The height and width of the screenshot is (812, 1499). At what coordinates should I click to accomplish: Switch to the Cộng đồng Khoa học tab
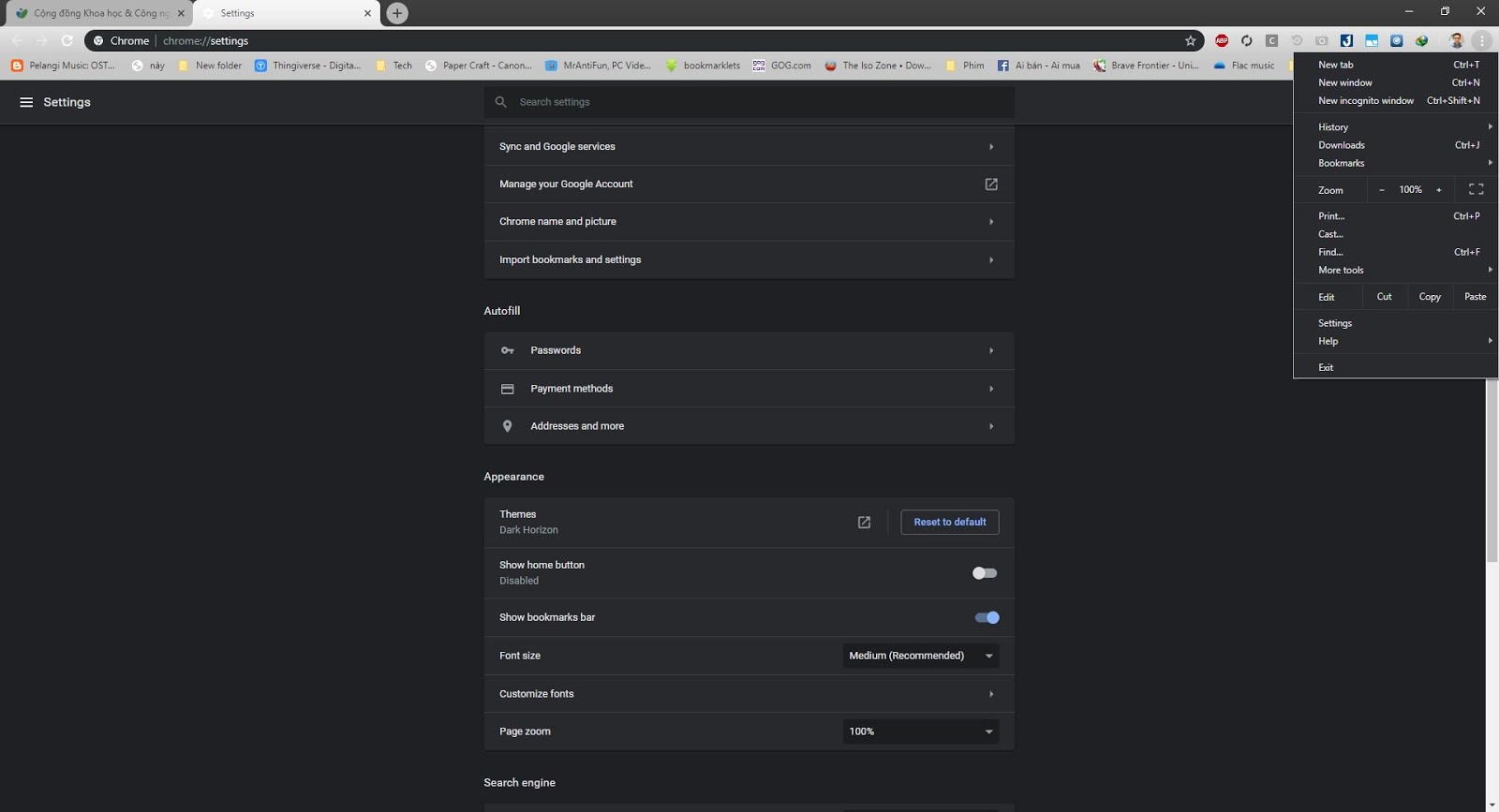(x=99, y=13)
